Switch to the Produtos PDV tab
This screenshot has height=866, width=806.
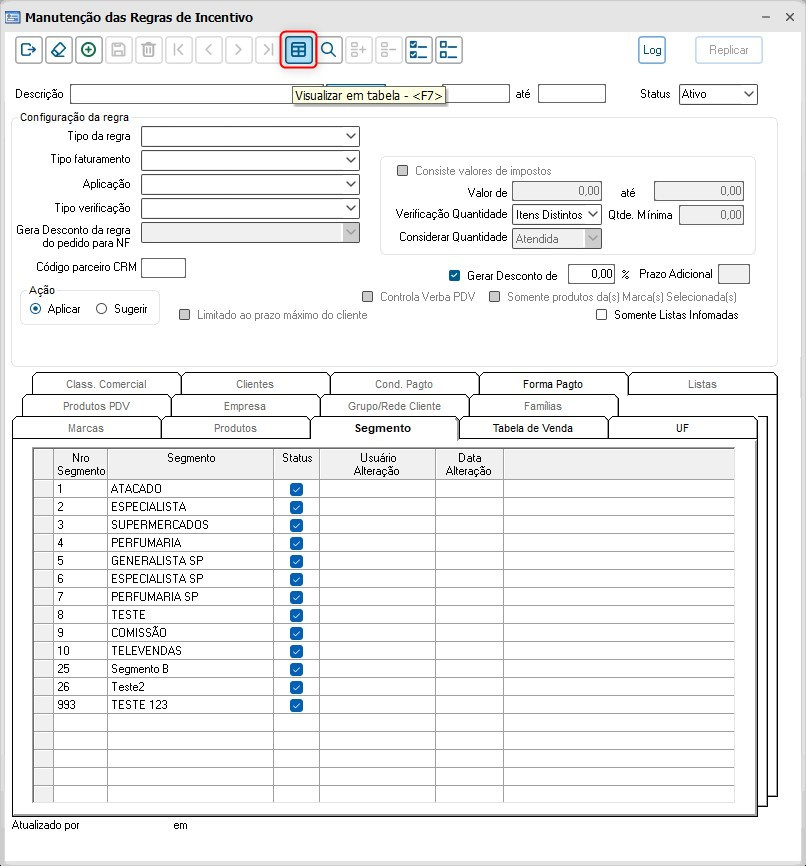tap(96, 406)
